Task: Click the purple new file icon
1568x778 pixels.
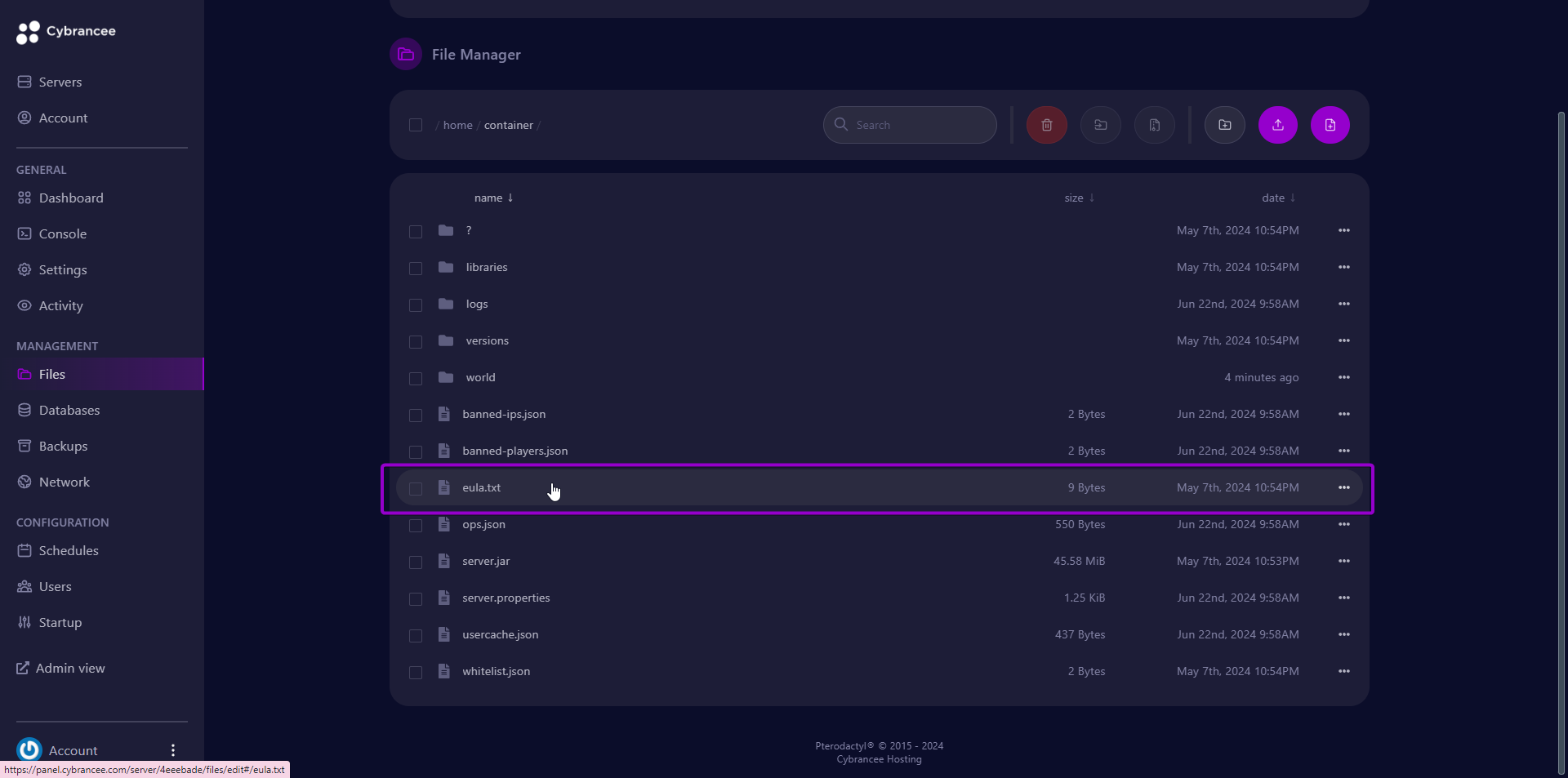Action: 1330,125
